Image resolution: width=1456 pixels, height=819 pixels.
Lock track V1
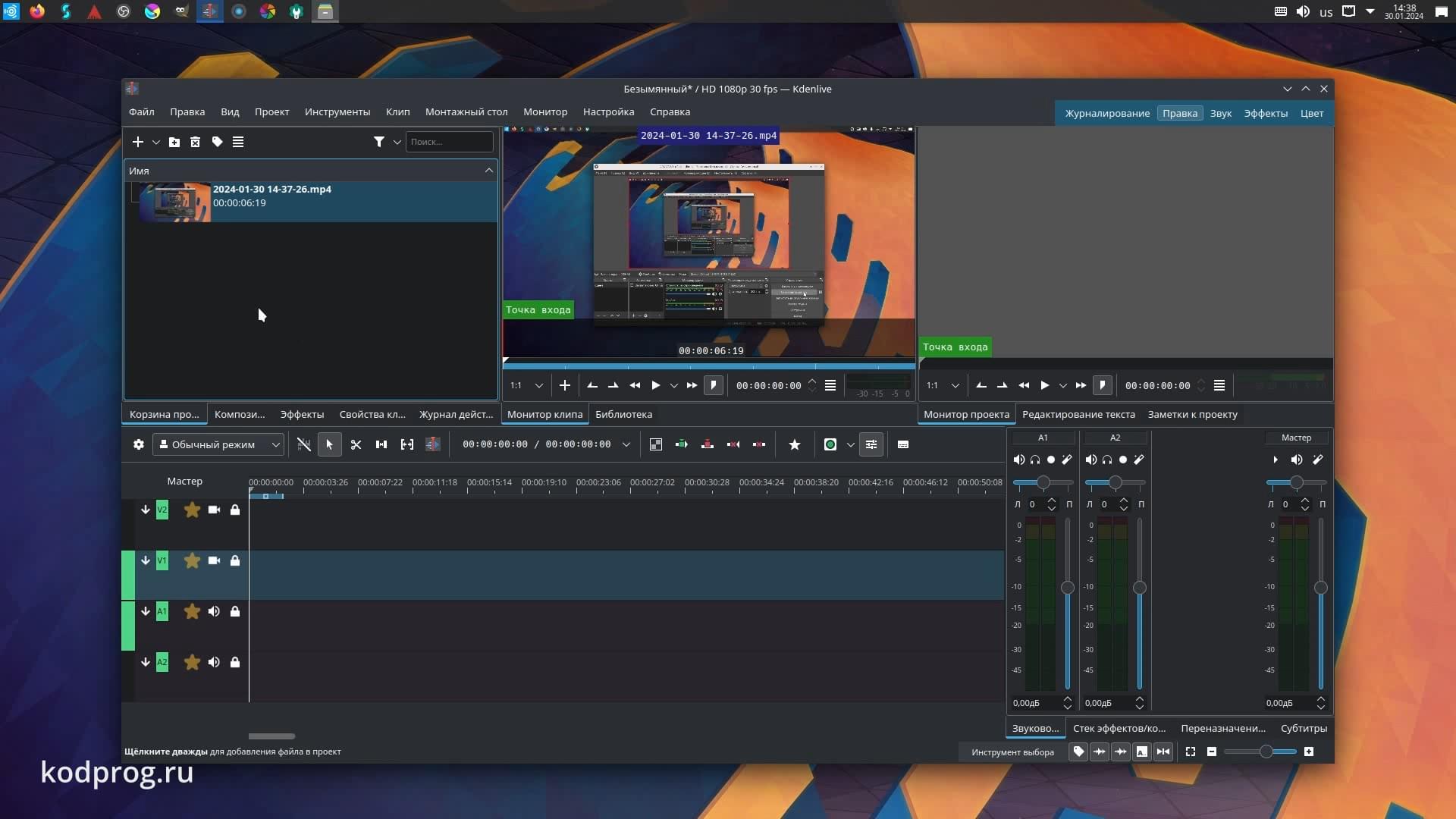point(235,561)
